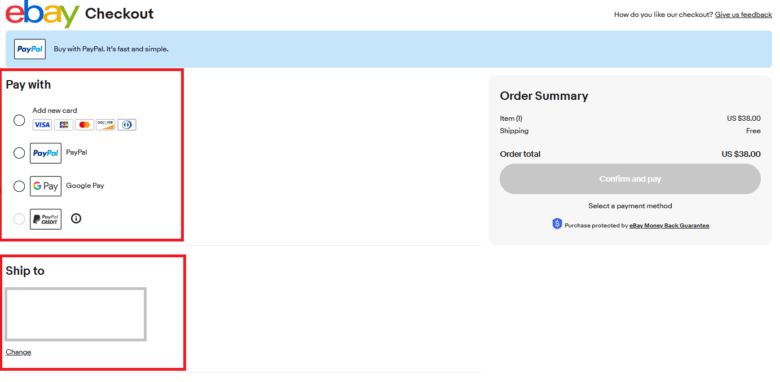The image size is (780, 382).
Task: Select the PayPal radio button
Action: 19,153
